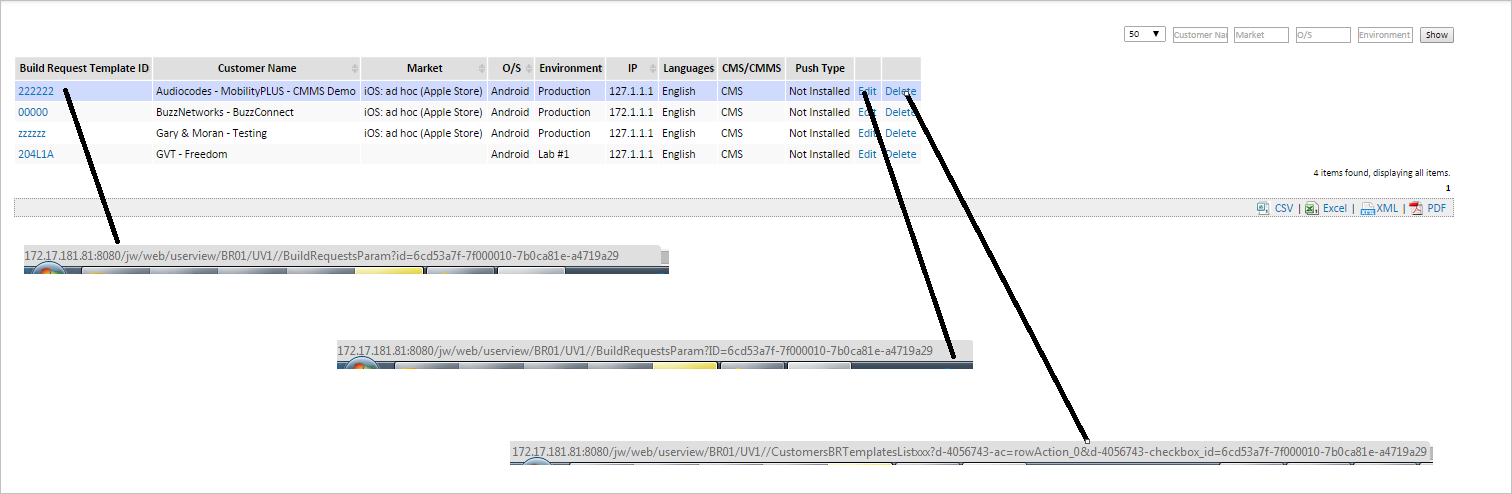Screen dimensions: 1512x494
Task: Click the Excel export icon
Action: [x=1311, y=208]
